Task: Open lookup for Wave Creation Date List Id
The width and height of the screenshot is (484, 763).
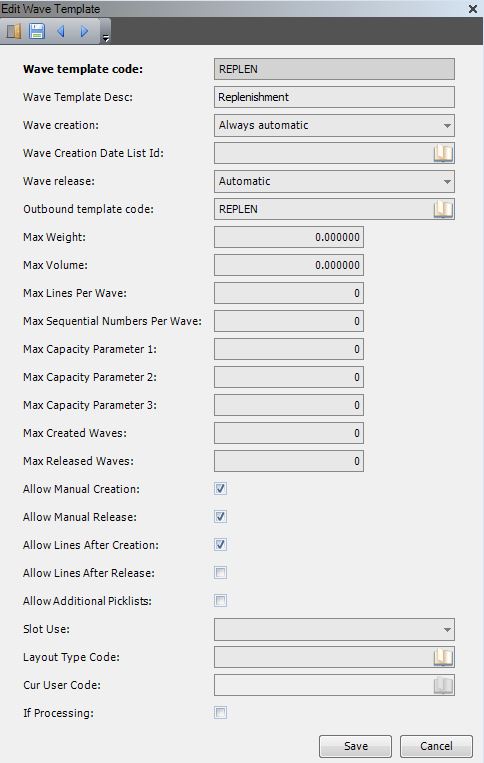Action: coord(443,153)
